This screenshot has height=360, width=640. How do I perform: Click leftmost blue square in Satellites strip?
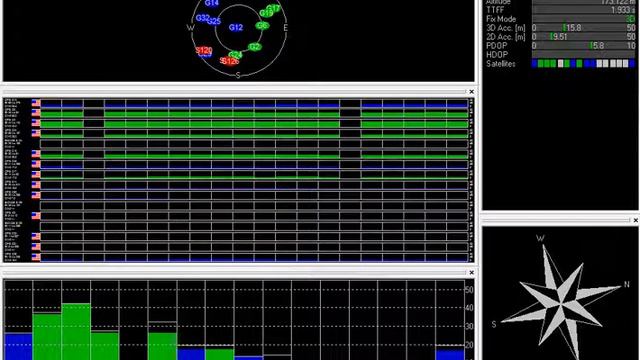534,64
